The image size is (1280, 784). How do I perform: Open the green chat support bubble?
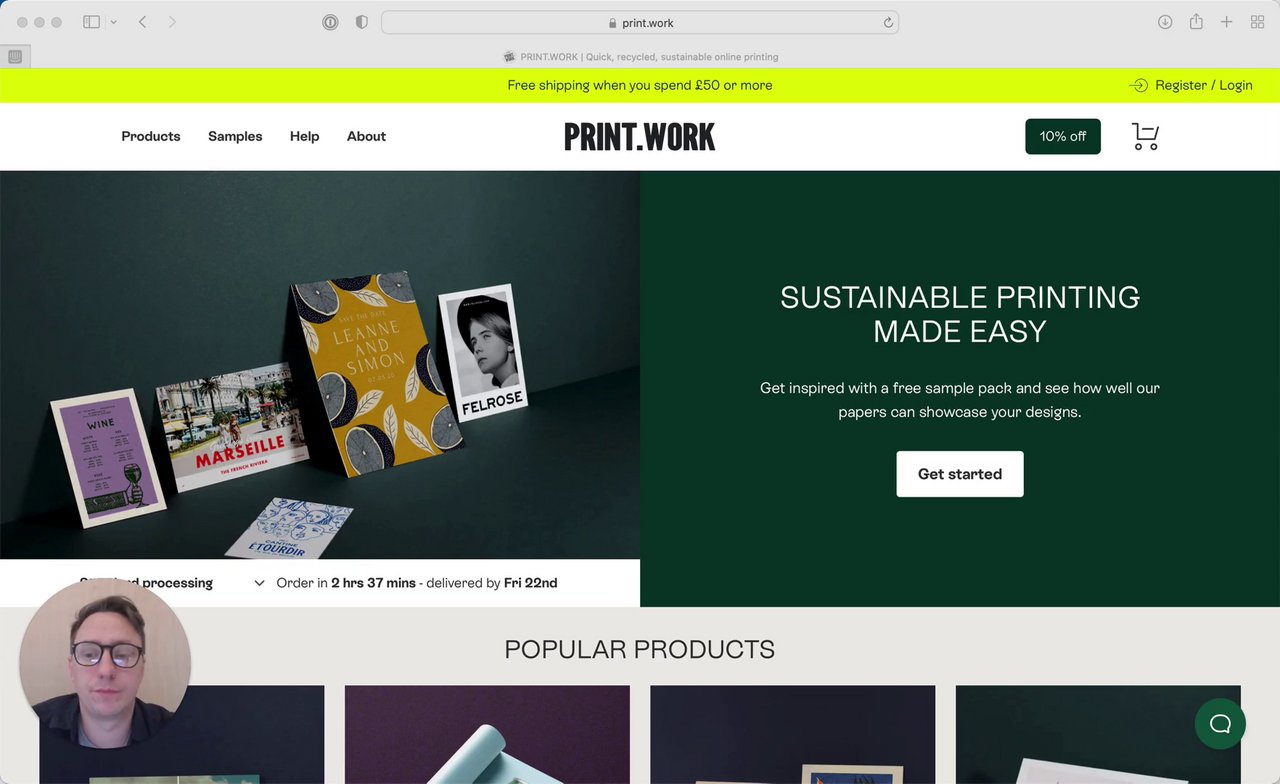(x=1220, y=724)
